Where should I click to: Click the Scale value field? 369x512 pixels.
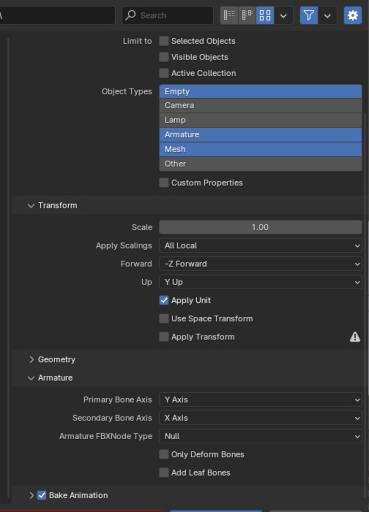[260, 227]
